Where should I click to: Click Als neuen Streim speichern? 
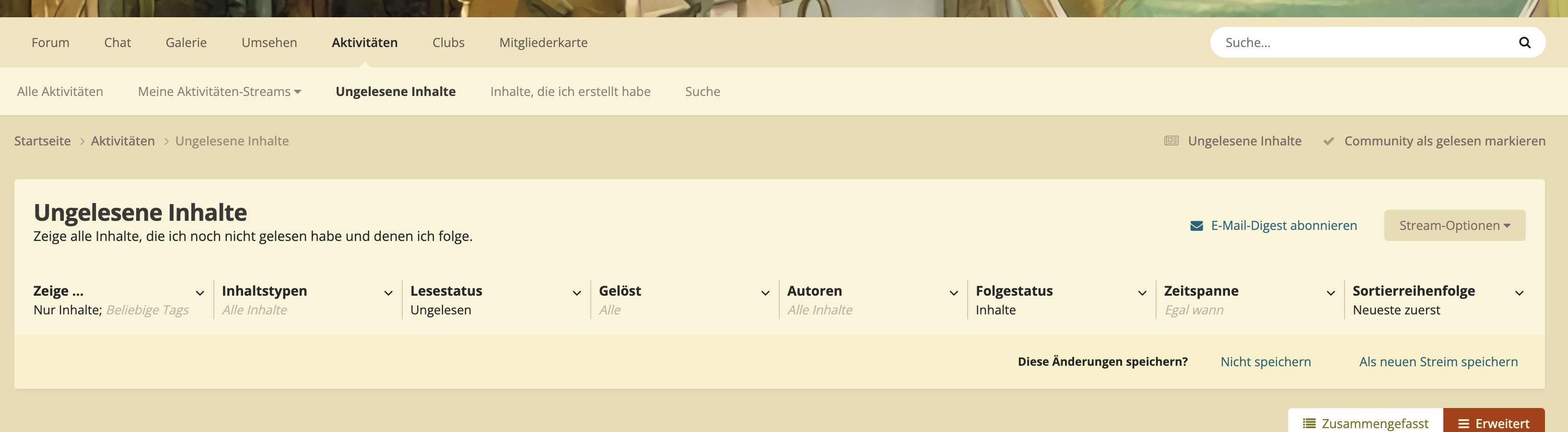pyautogui.click(x=1439, y=362)
